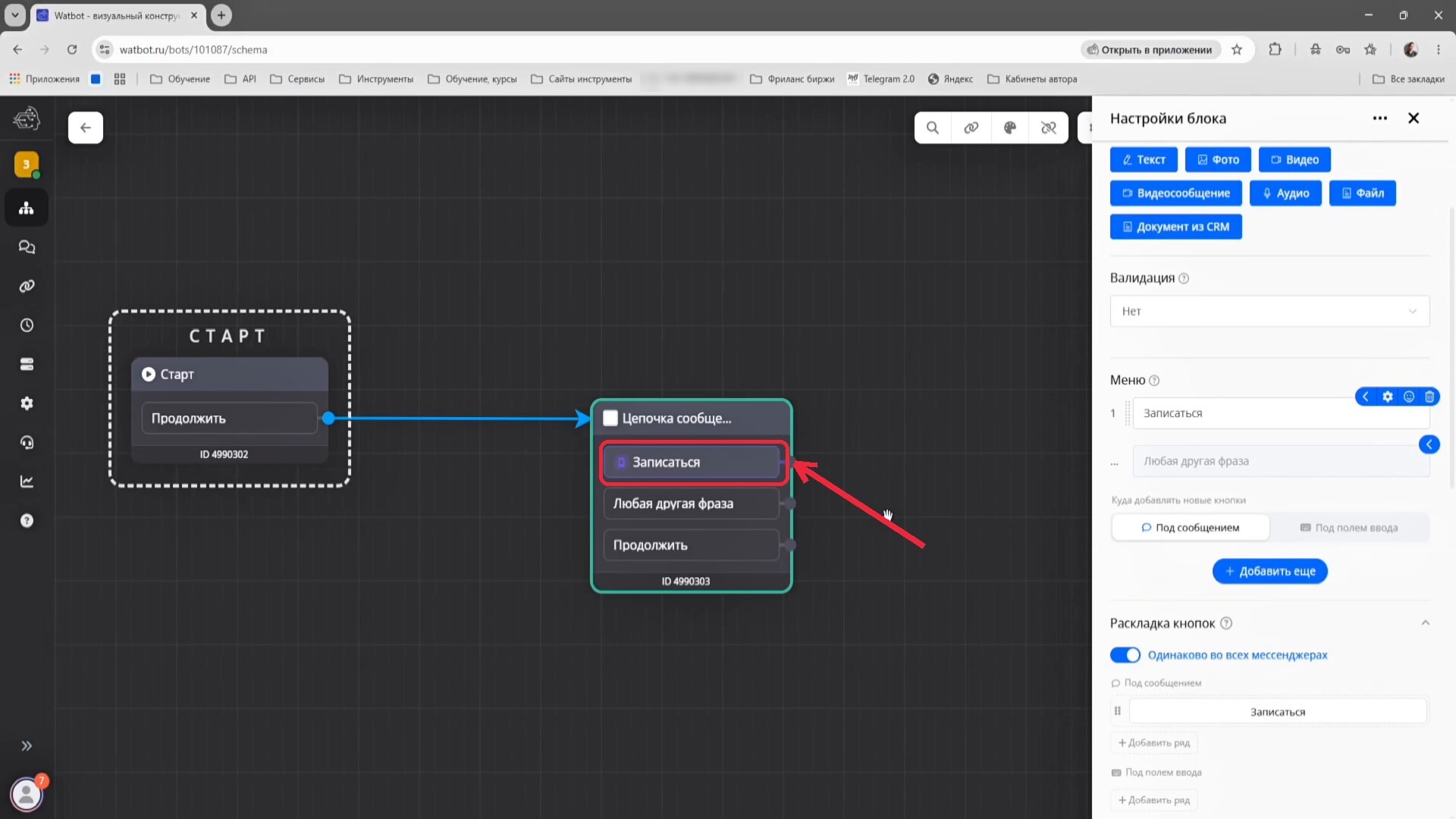Image resolution: width=1456 pixels, height=819 pixels.
Task: Open the database storage sidebar icon
Action: pos(27,365)
